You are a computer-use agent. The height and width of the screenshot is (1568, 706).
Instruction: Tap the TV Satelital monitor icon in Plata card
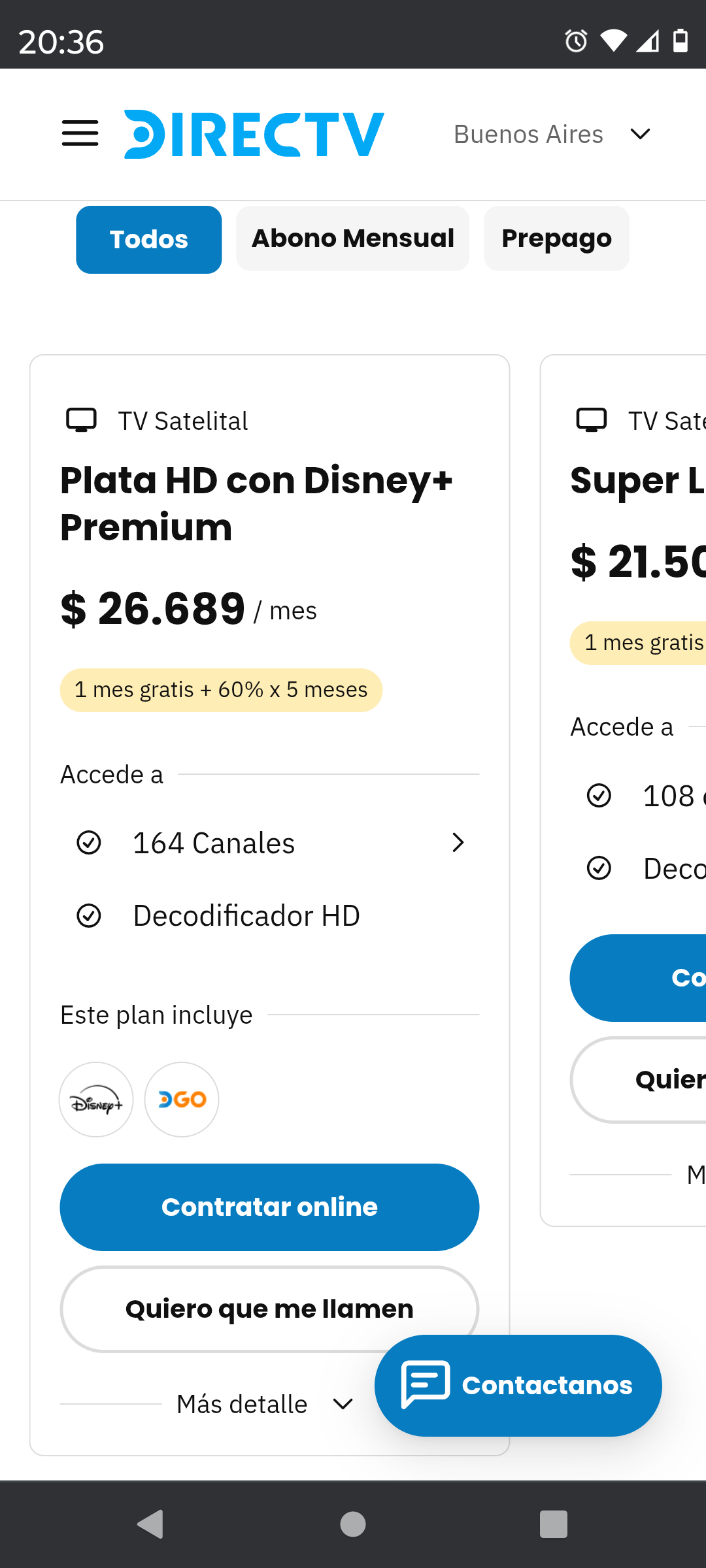(x=82, y=420)
